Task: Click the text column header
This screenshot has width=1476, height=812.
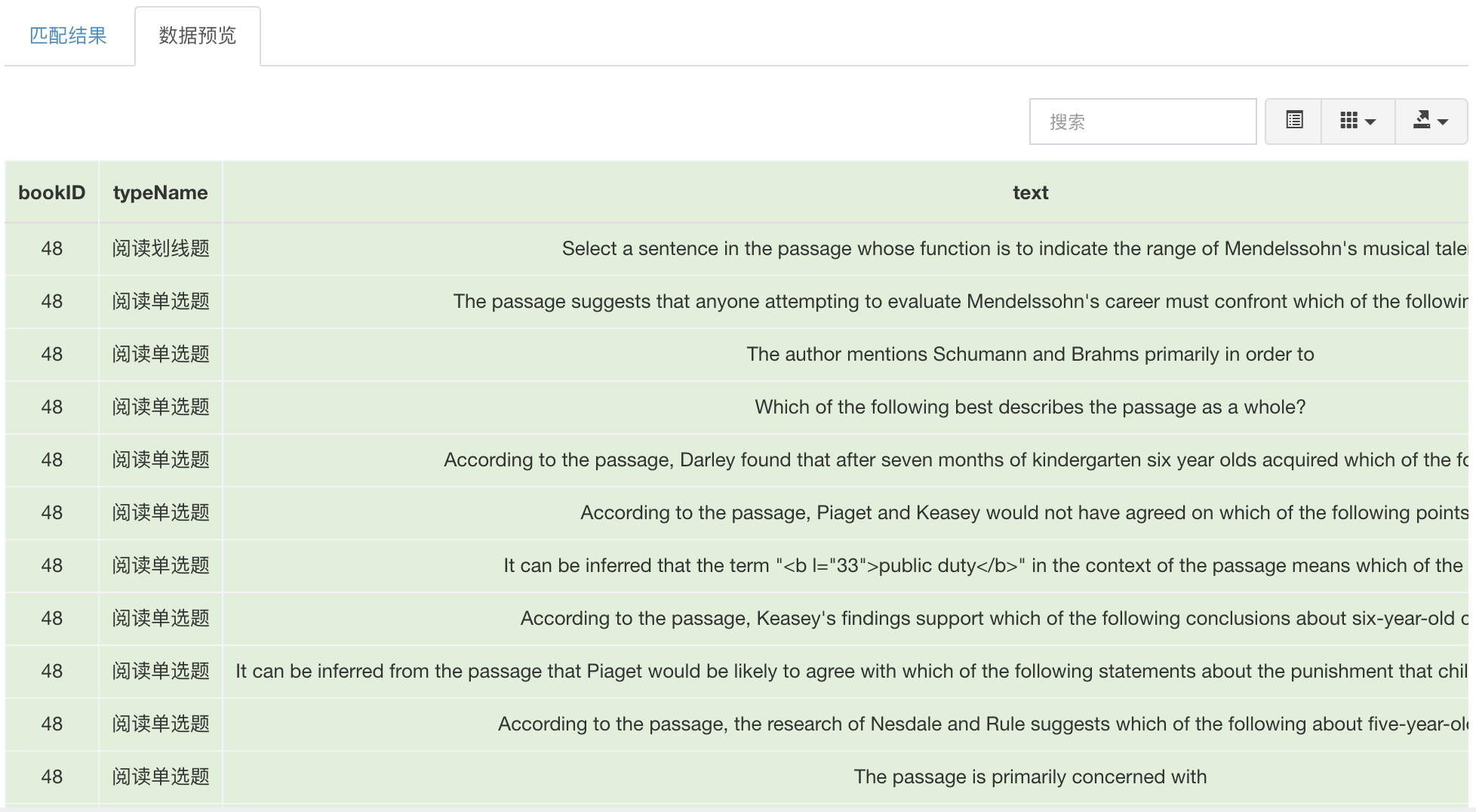Action: pos(1030,192)
